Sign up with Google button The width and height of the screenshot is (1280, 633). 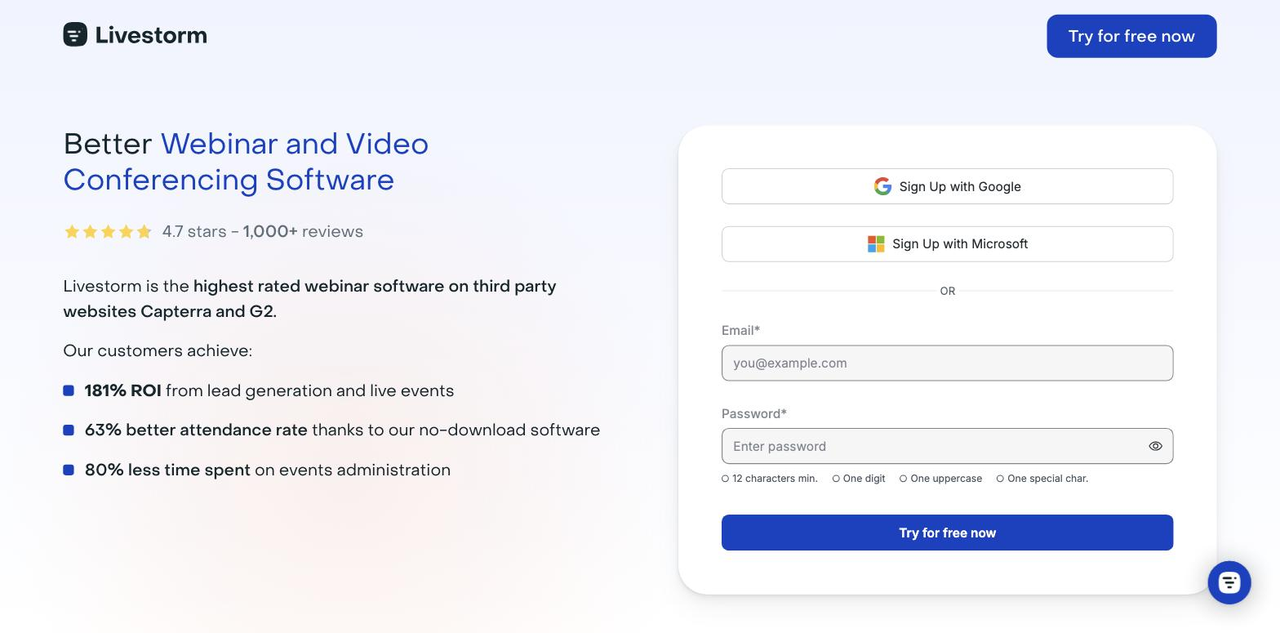click(947, 186)
